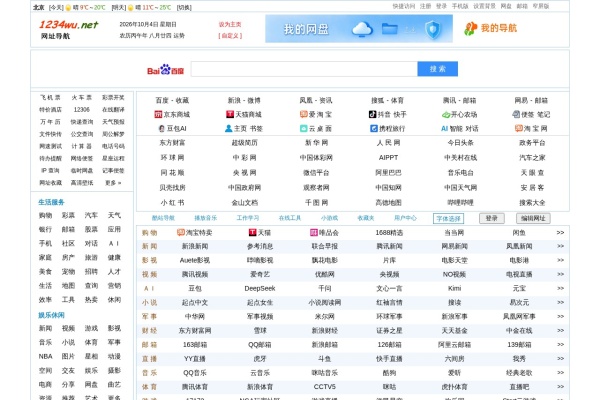Click the blue 搜索 search button
The height and width of the screenshot is (400, 600).
(437, 69)
